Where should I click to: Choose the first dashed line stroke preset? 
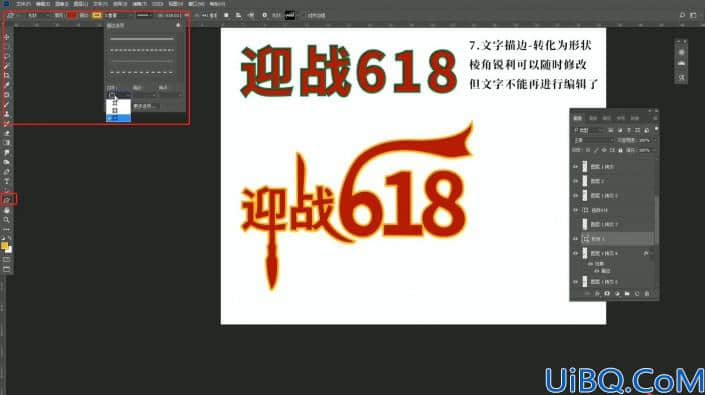pos(142,50)
